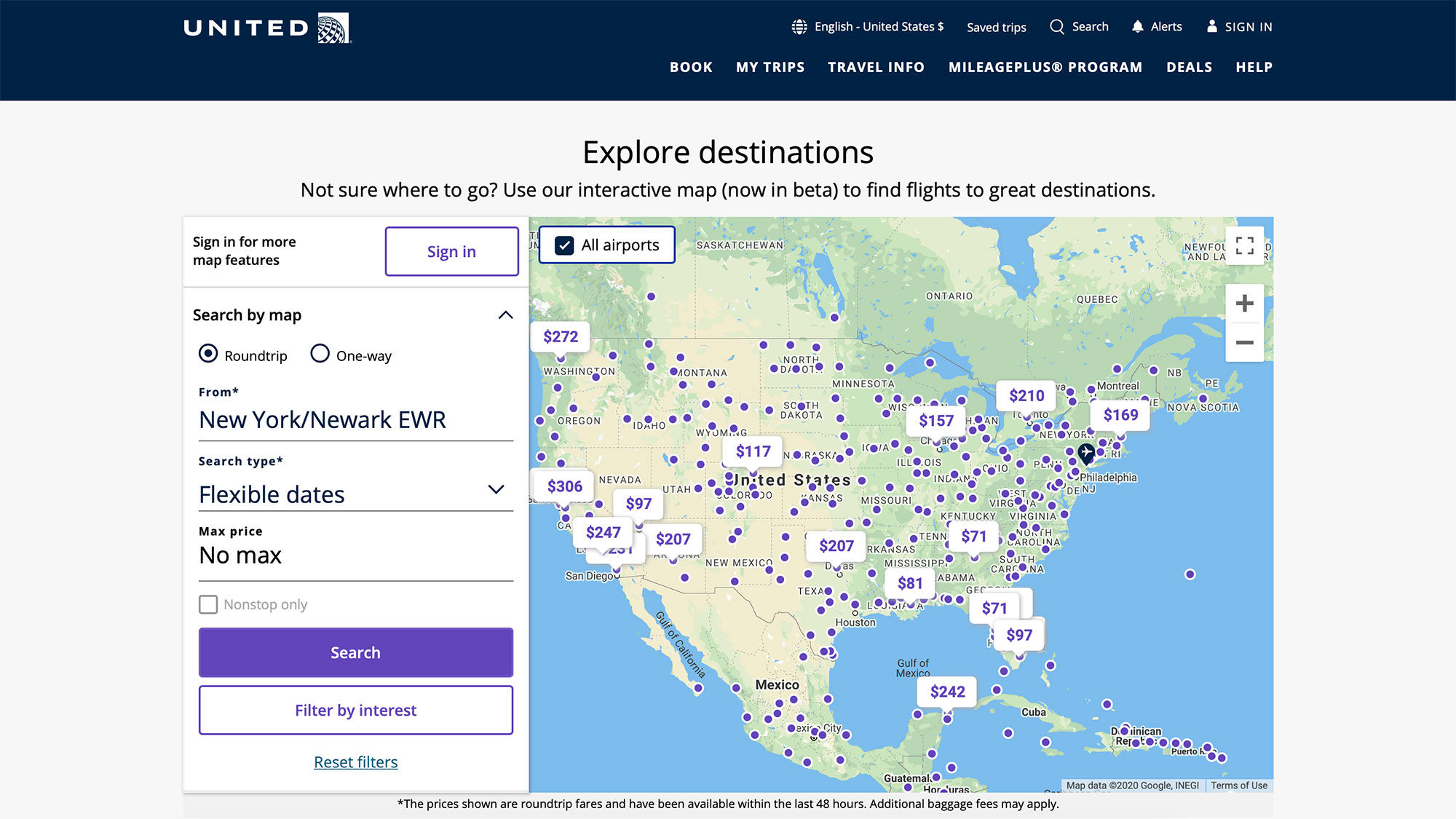Zoom out on the map with minus icon
1456x819 pixels.
1245,341
